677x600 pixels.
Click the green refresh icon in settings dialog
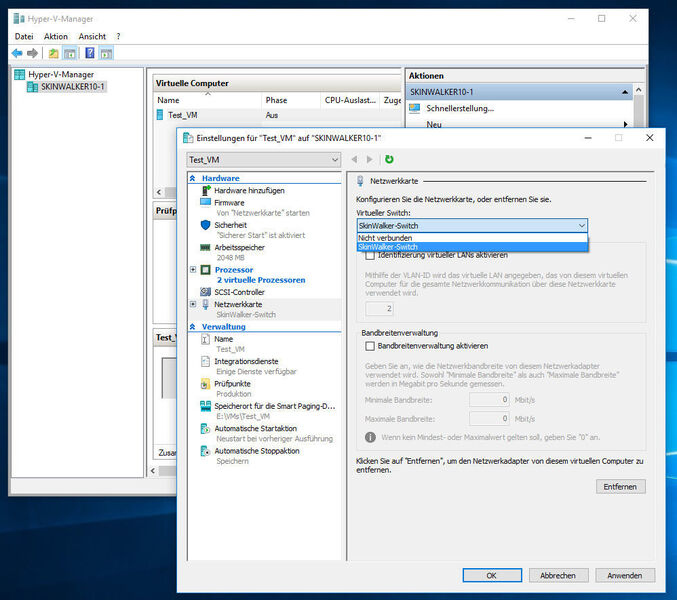[389, 159]
